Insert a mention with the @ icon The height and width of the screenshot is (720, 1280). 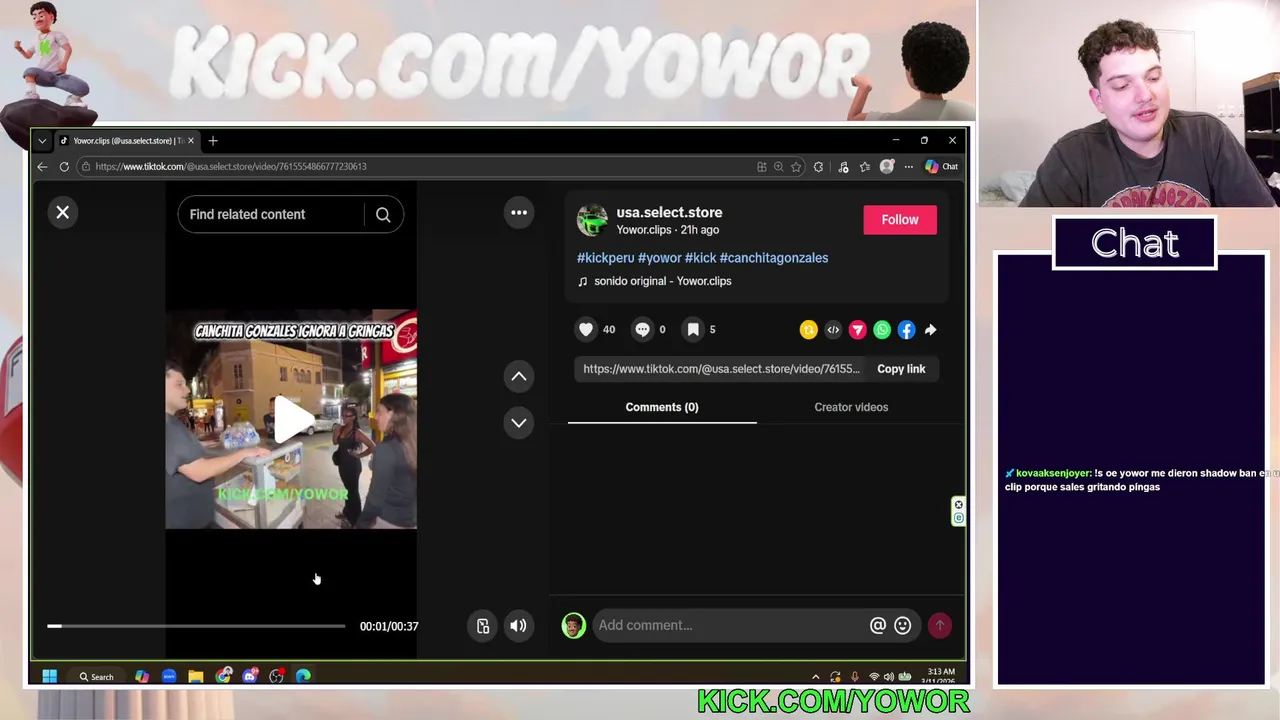point(878,625)
